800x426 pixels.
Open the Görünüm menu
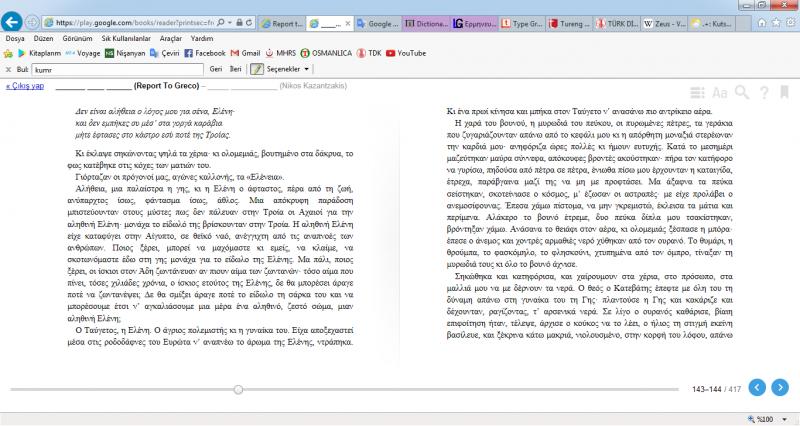(x=78, y=38)
